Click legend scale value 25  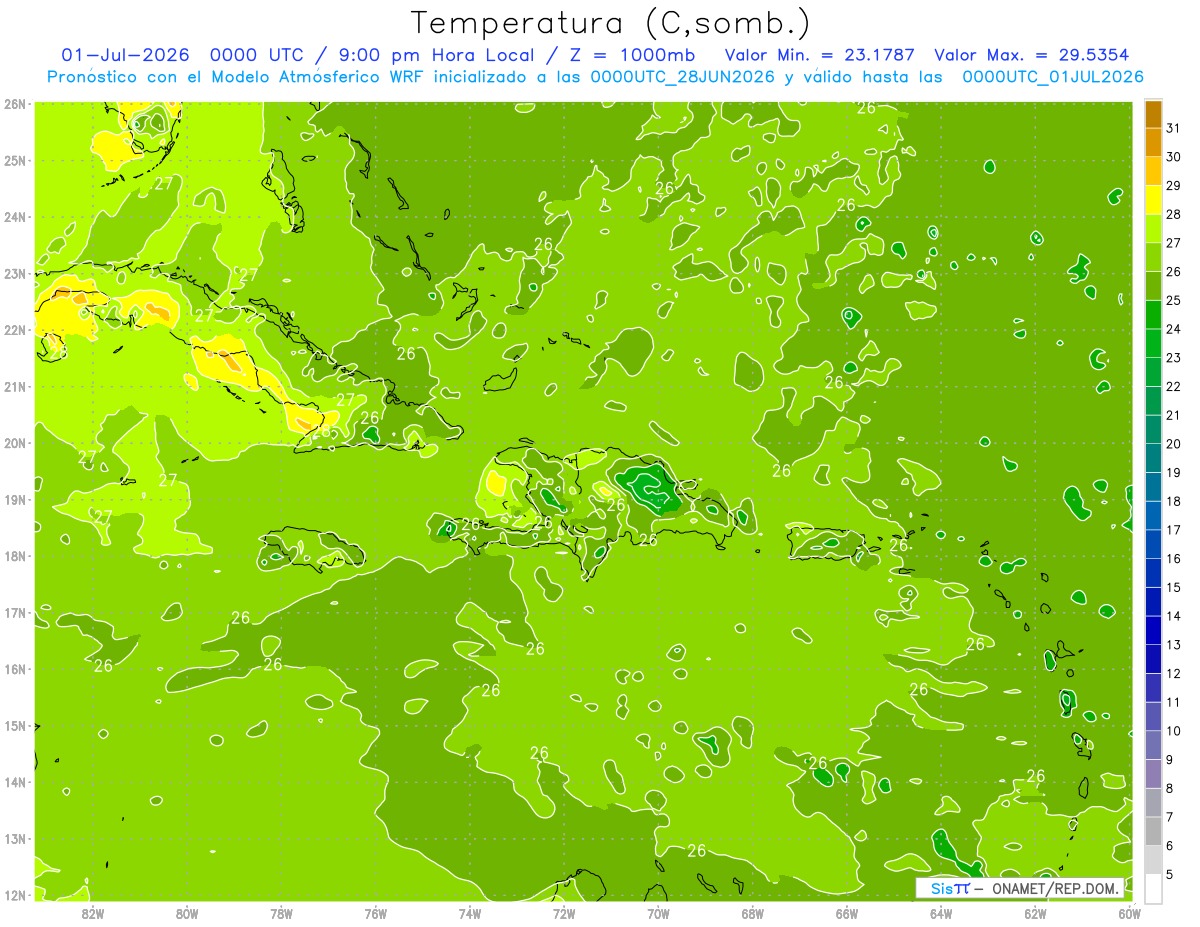(1173, 300)
